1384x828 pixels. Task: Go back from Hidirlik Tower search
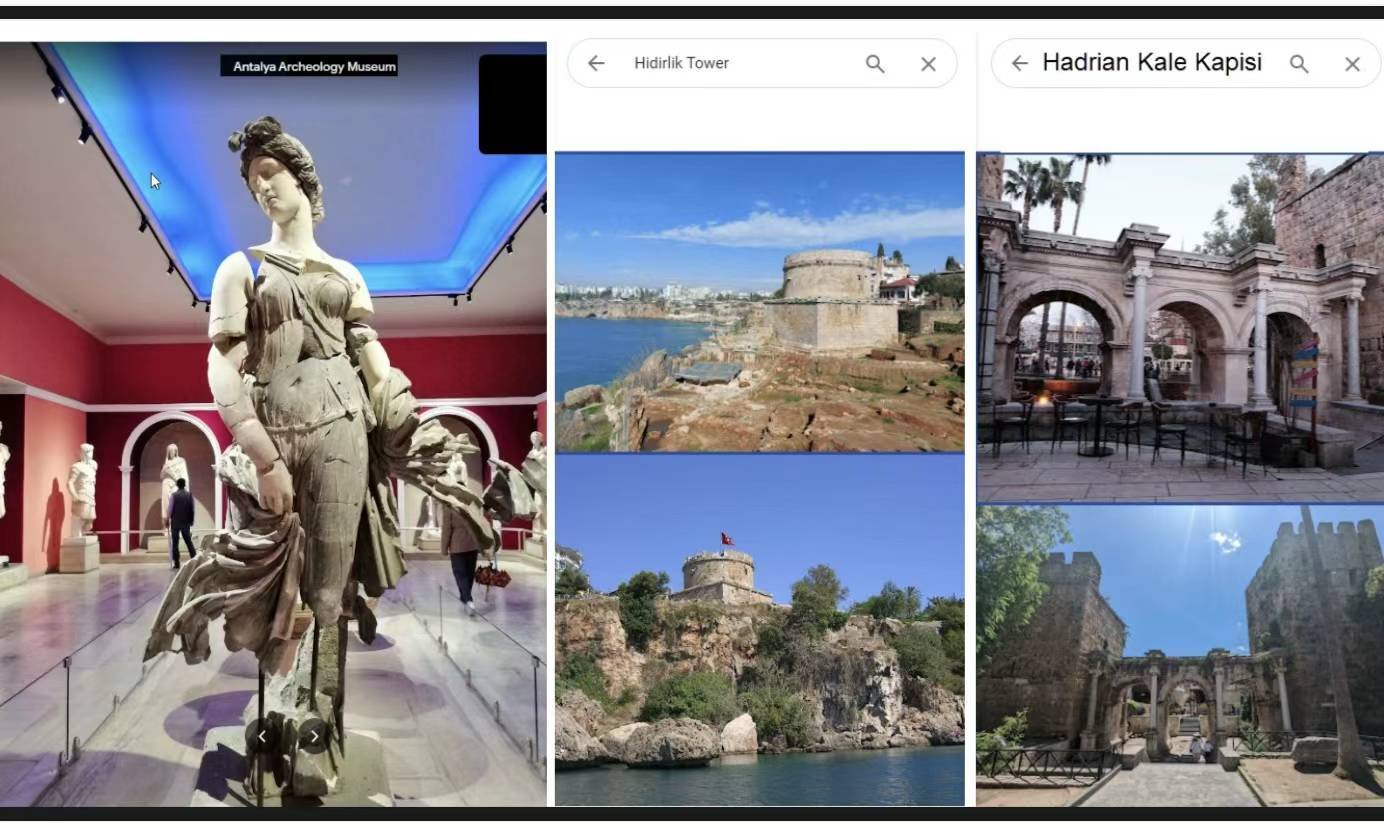[596, 63]
